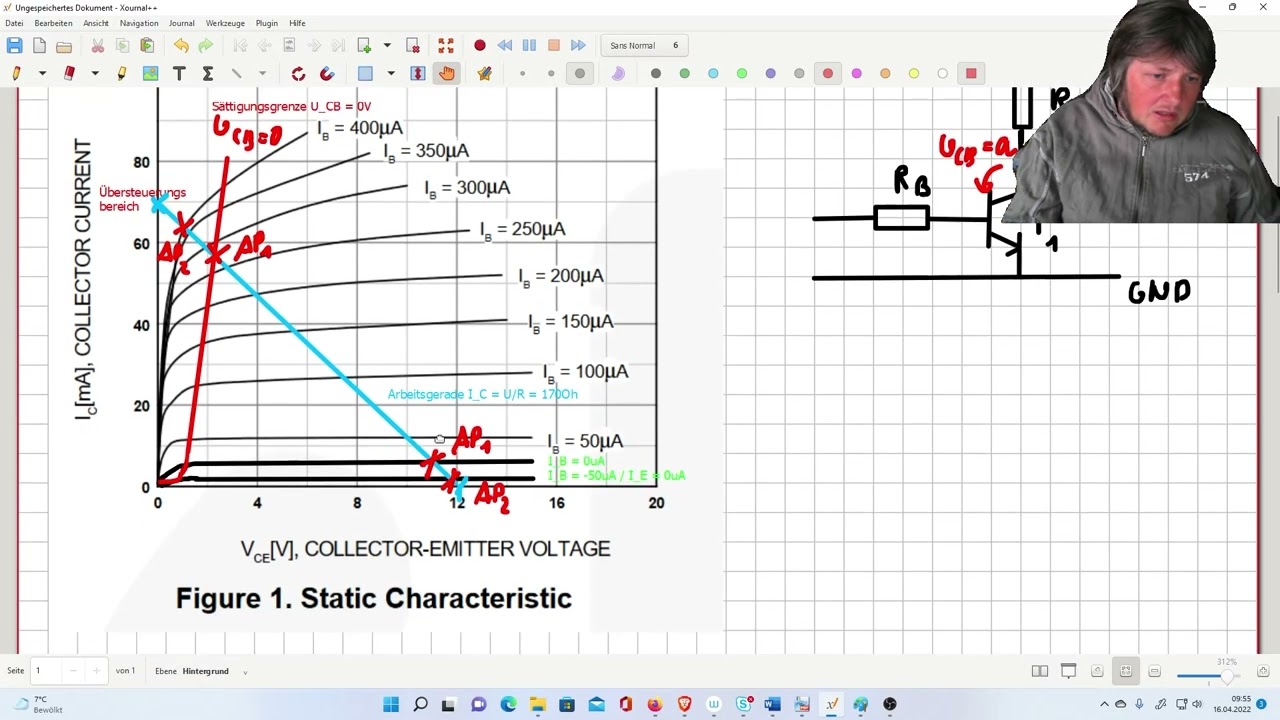Pause the audio recording playback
Screen dimensions: 1280x720
529,45
